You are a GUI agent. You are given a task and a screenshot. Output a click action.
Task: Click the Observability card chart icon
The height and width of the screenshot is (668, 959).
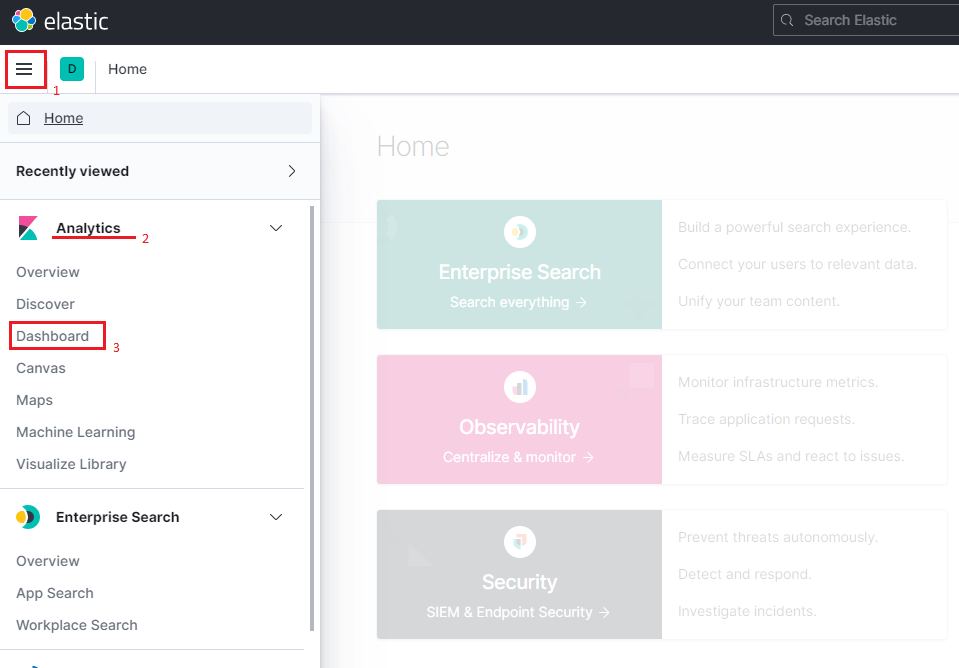pyautogui.click(x=519, y=387)
